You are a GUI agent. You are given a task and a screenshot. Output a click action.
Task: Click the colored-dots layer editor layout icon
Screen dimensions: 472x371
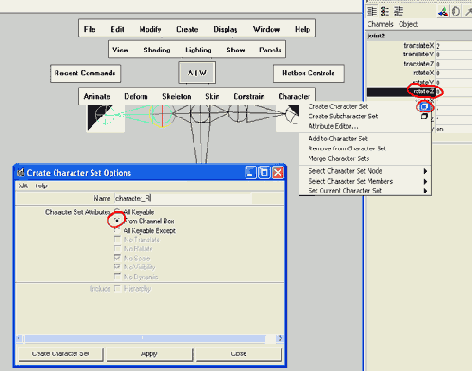click(385, 12)
